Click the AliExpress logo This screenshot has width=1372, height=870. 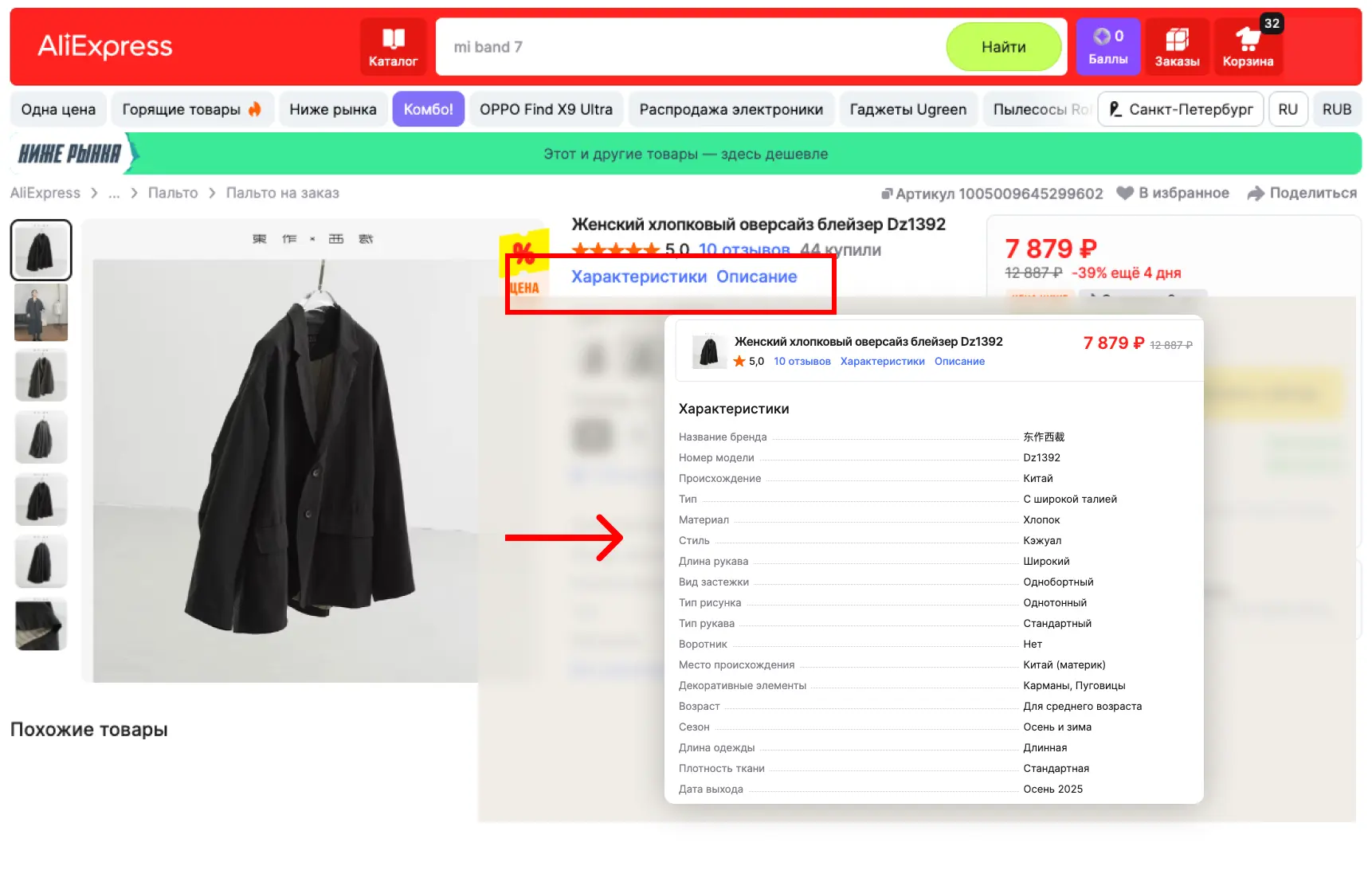pyautogui.click(x=105, y=46)
